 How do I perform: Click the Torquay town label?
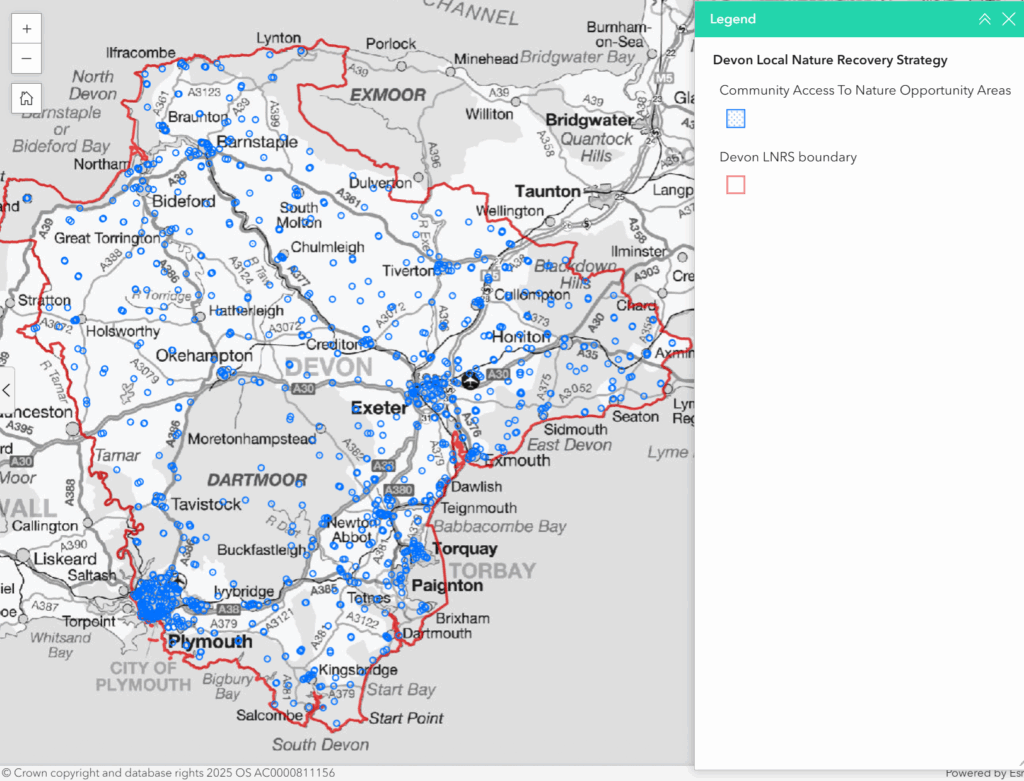[x=464, y=549]
